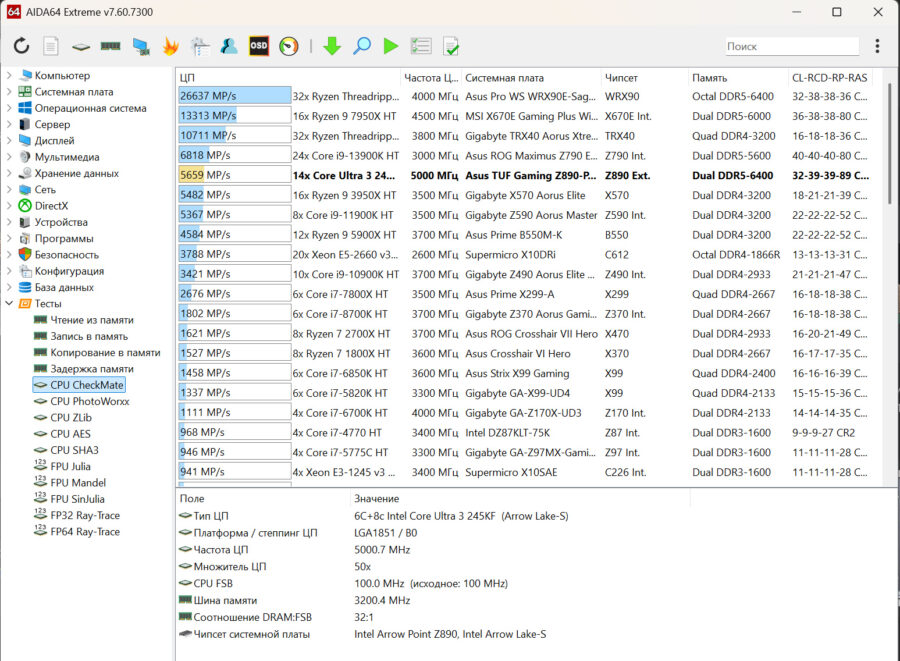Open the monitor diagnostics toolbar icon

[x=200, y=46]
